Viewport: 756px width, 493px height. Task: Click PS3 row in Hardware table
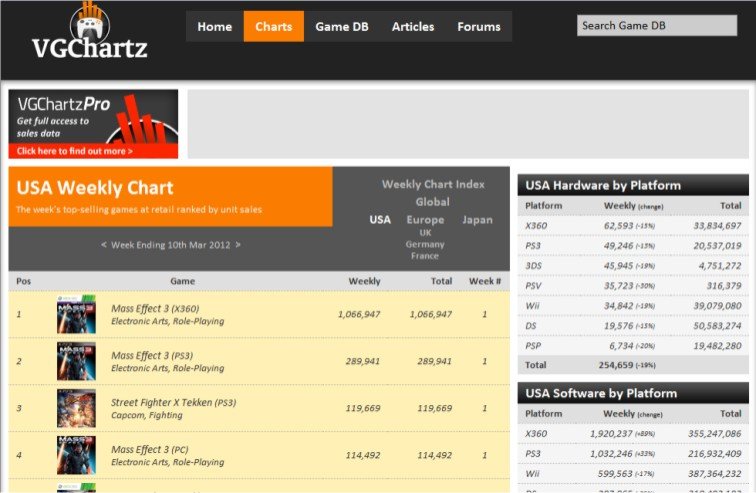pos(633,246)
